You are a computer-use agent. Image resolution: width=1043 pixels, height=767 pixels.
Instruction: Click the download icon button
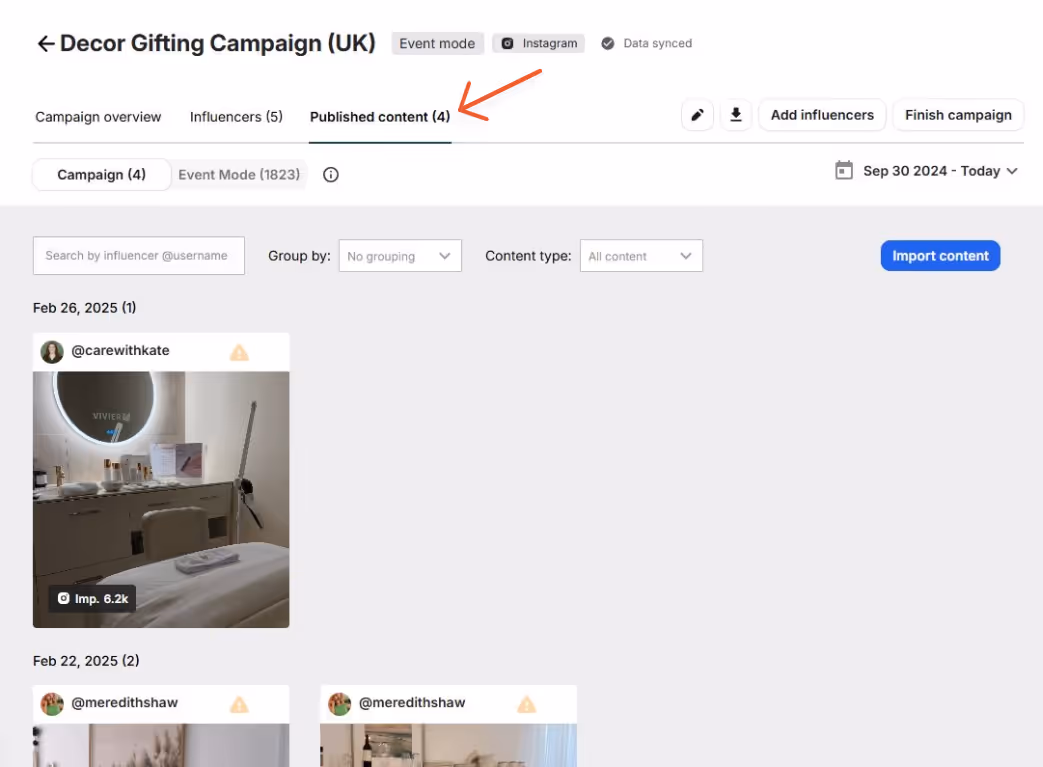[736, 115]
